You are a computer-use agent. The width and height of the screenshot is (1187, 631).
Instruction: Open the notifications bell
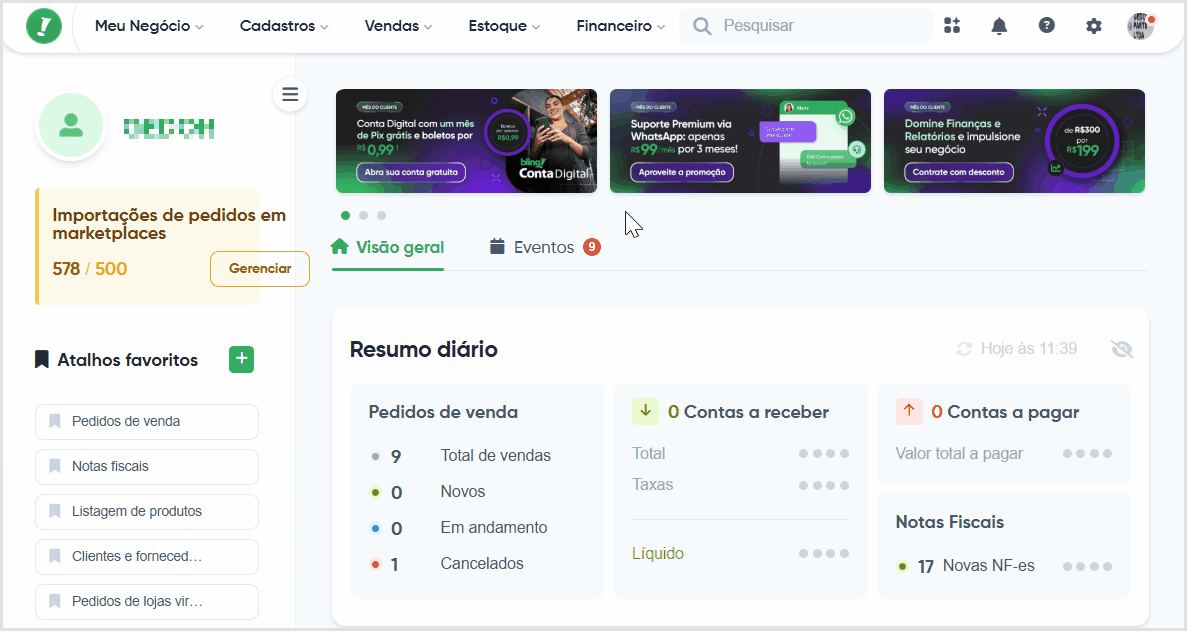click(999, 26)
